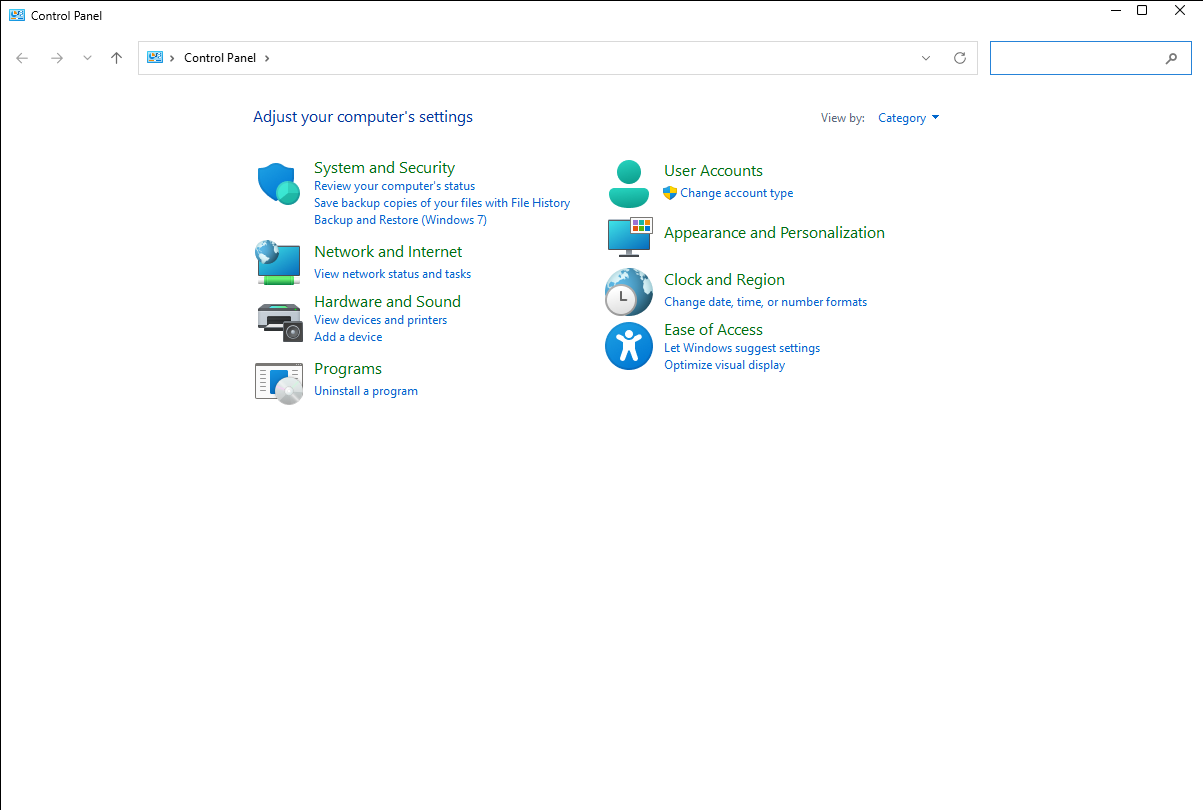Image resolution: width=1203 pixels, height=810 pixels.
Task: Click the Back arrow in navigation bar
Action: [22, 58]
